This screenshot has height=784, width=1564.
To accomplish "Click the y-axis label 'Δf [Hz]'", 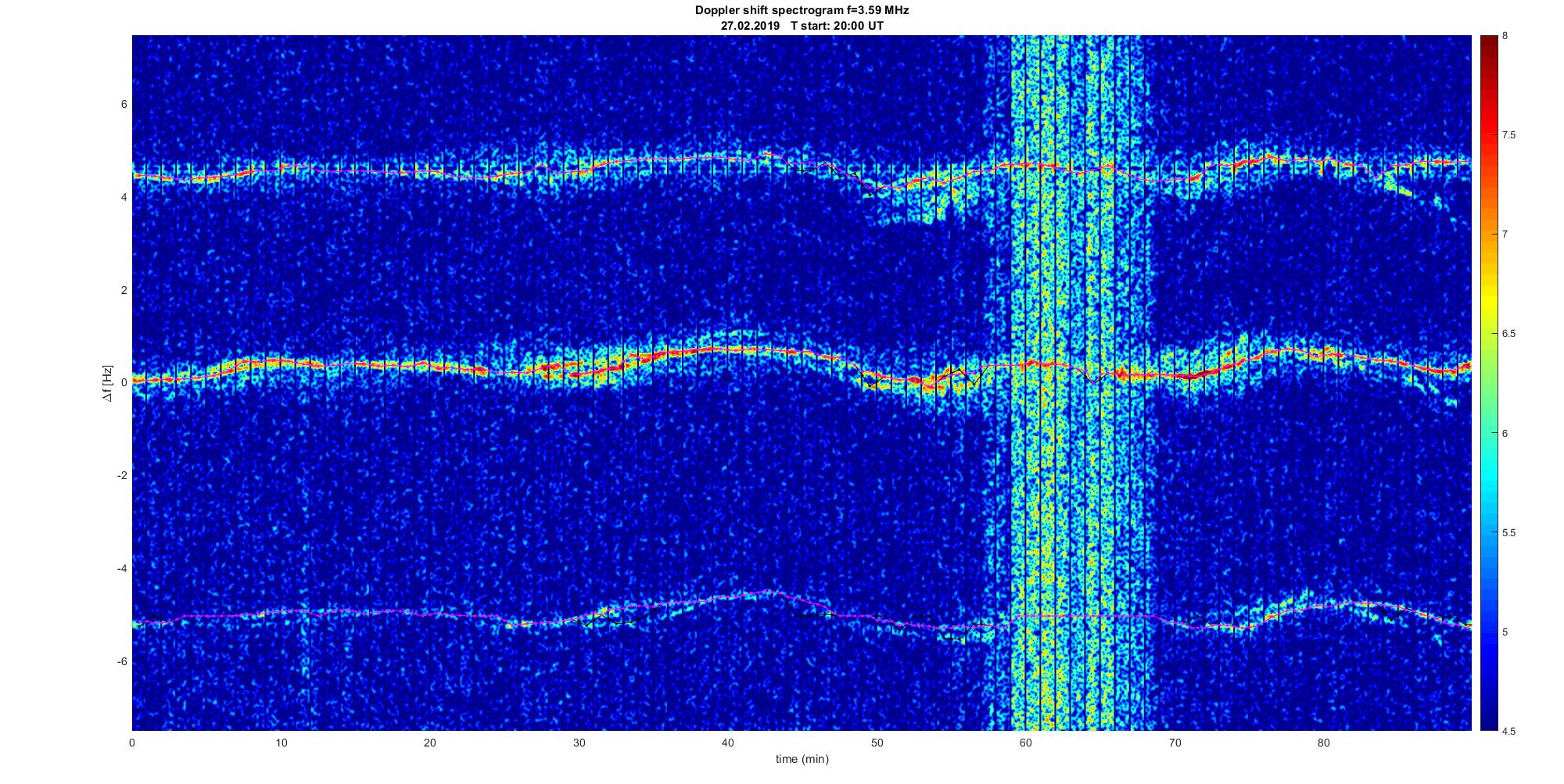I will pos(108,383).
